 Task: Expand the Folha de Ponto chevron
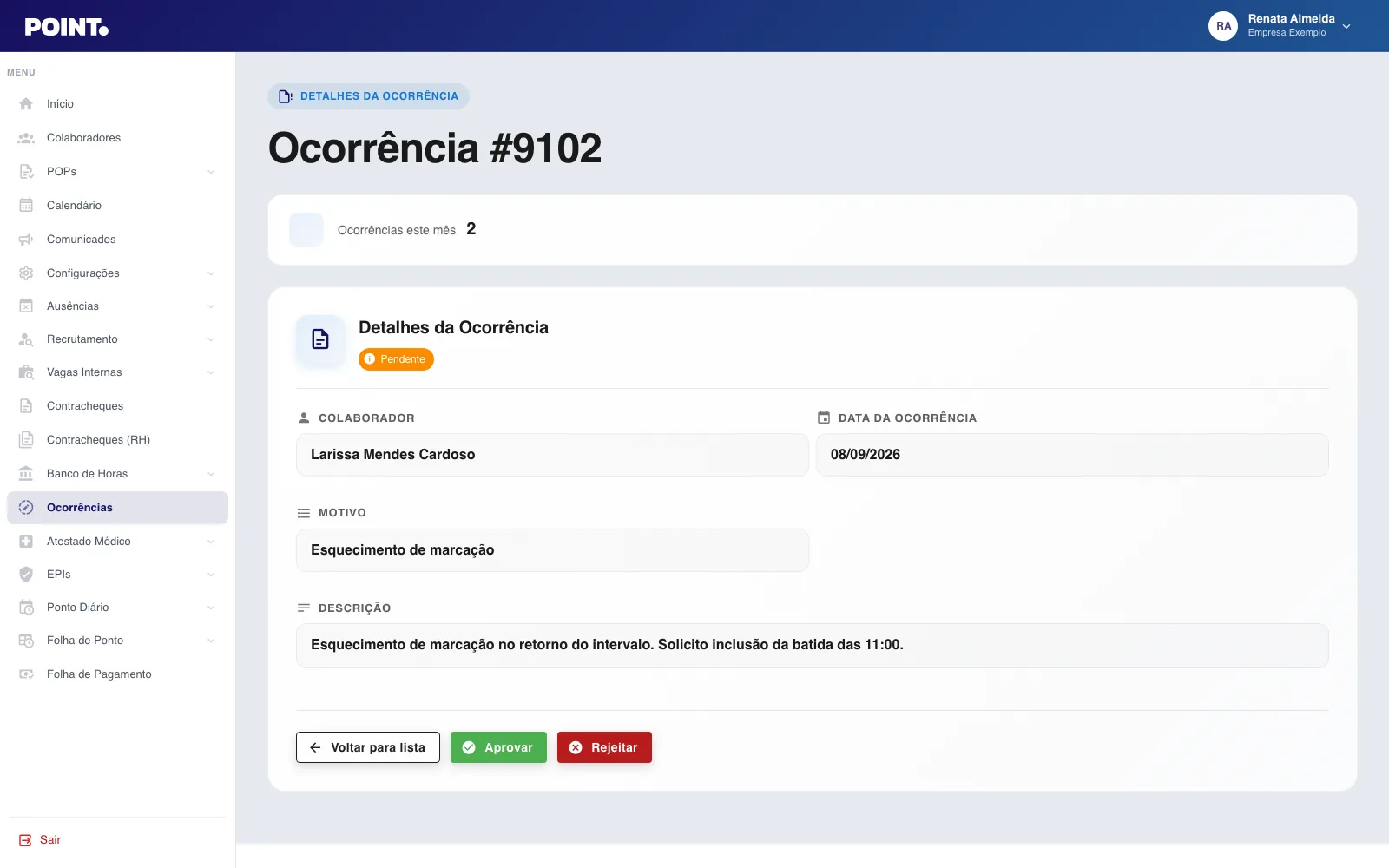[211, 641]
